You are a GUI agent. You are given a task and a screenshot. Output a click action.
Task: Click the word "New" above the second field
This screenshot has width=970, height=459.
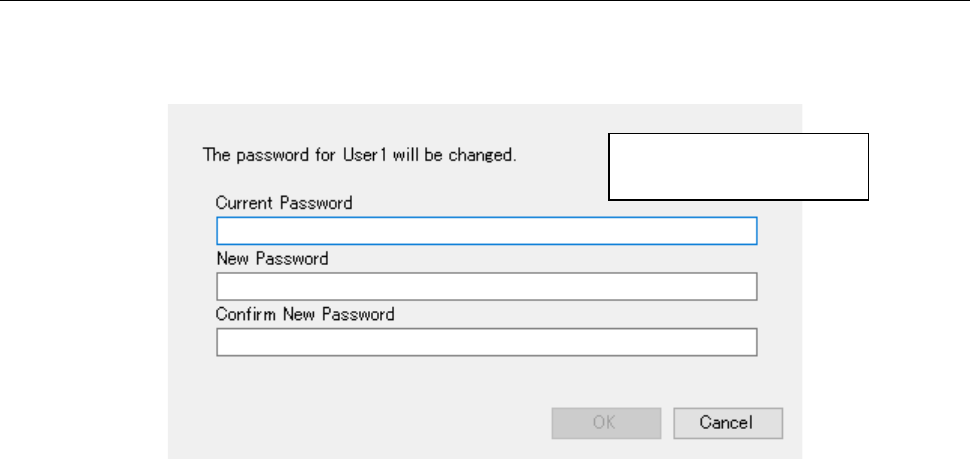[232, 259]
